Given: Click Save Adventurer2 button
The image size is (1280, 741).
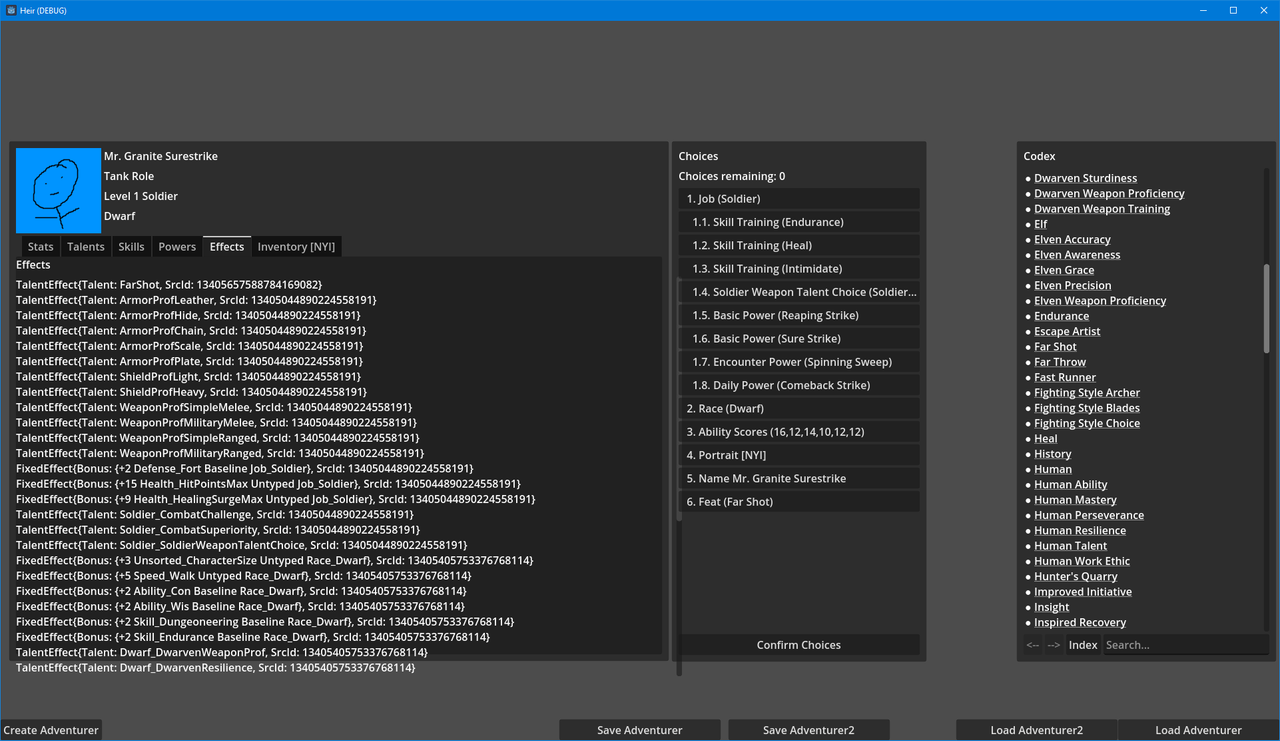Looking at the screenshot, I should [x=809, y=730].
